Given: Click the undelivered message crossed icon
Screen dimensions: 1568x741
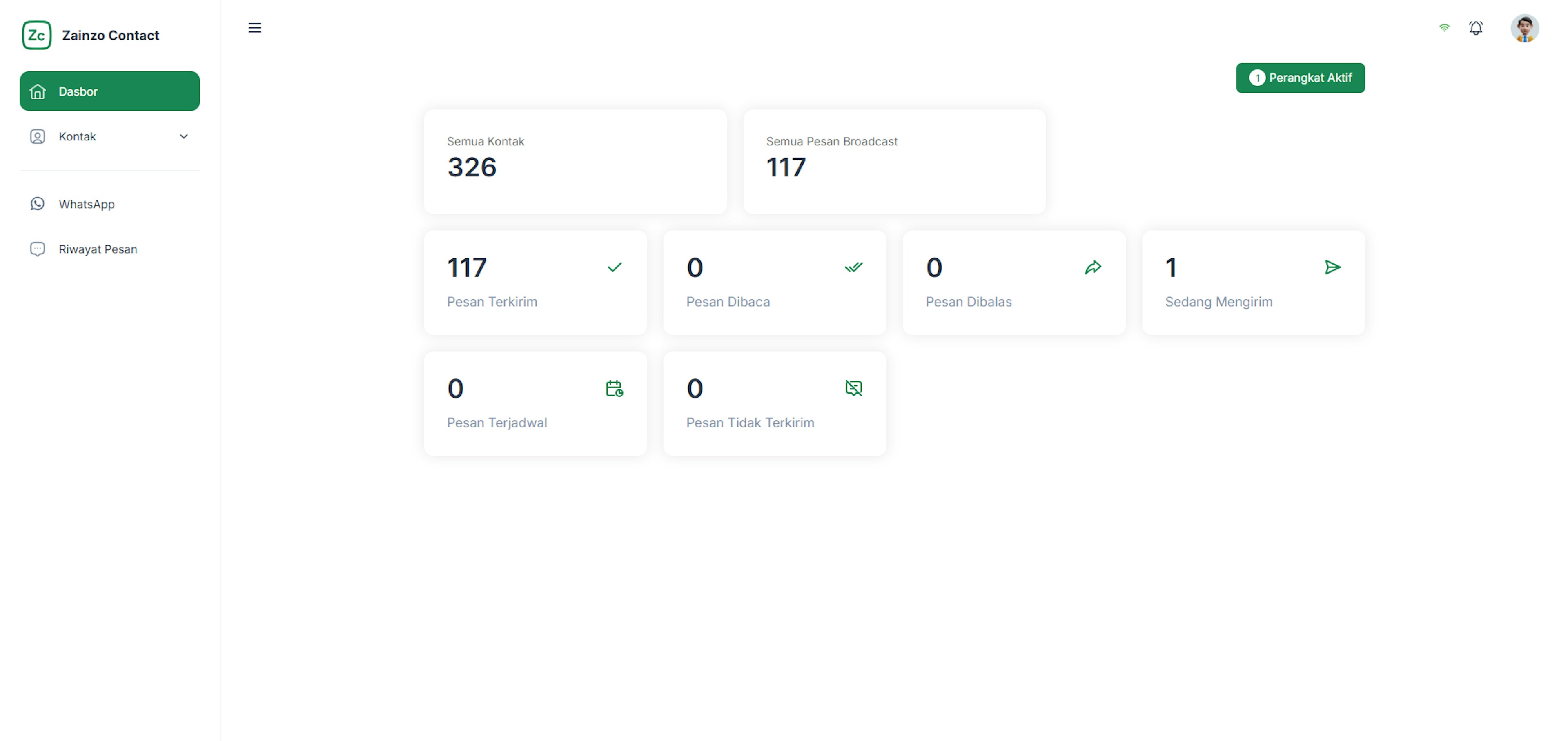Looking at the screenshot, I should (x=853, y=388).
